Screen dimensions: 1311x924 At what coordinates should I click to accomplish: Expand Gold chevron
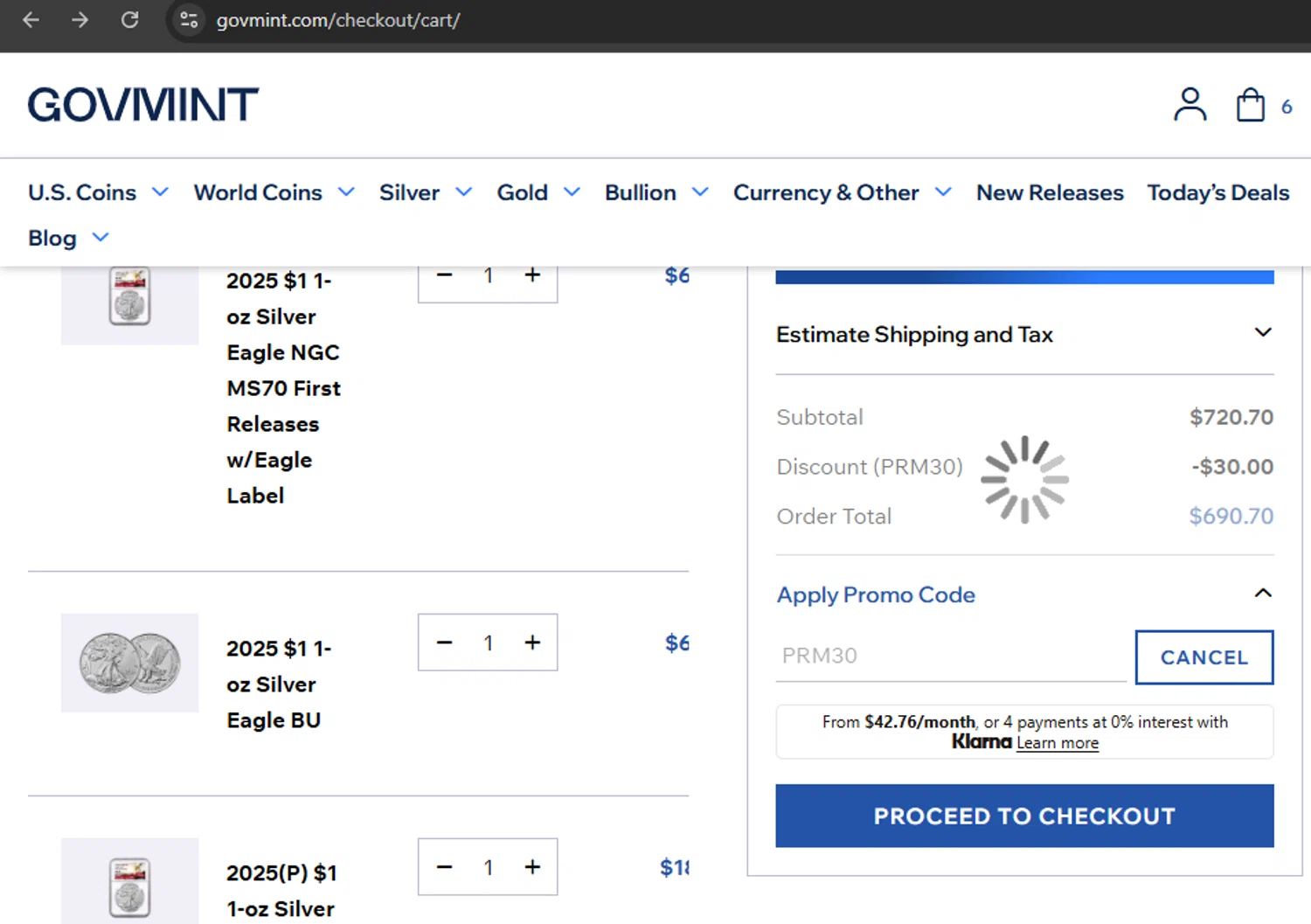572,191
